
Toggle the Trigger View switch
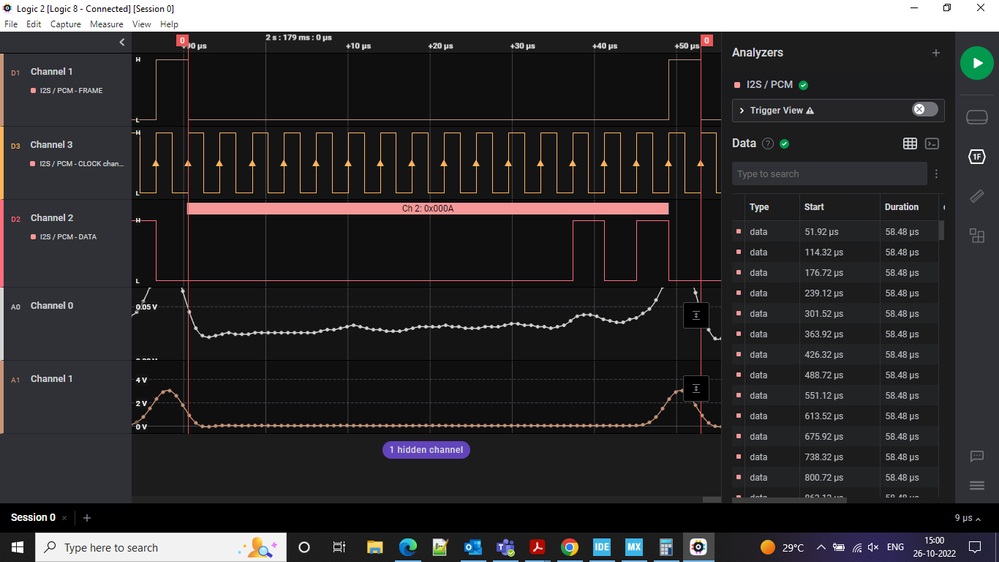click(x=924, y=110)
